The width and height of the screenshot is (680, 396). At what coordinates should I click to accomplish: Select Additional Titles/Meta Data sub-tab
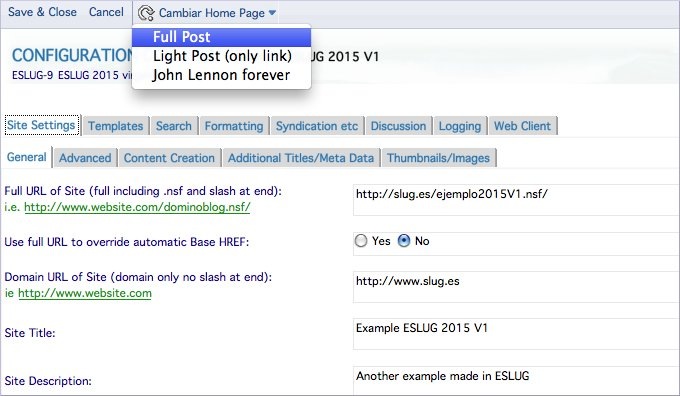301,158
